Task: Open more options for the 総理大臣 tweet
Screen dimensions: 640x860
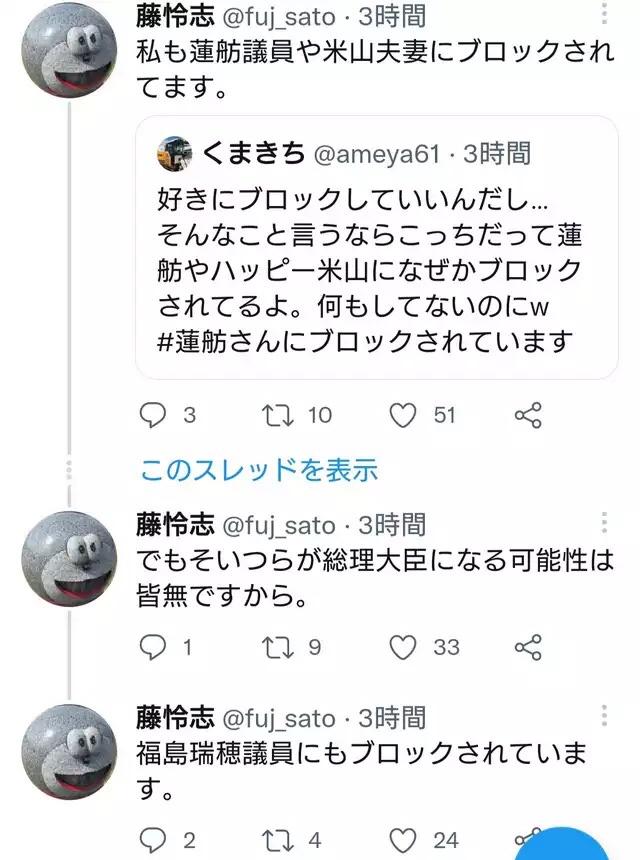Action: pos(604,523)
